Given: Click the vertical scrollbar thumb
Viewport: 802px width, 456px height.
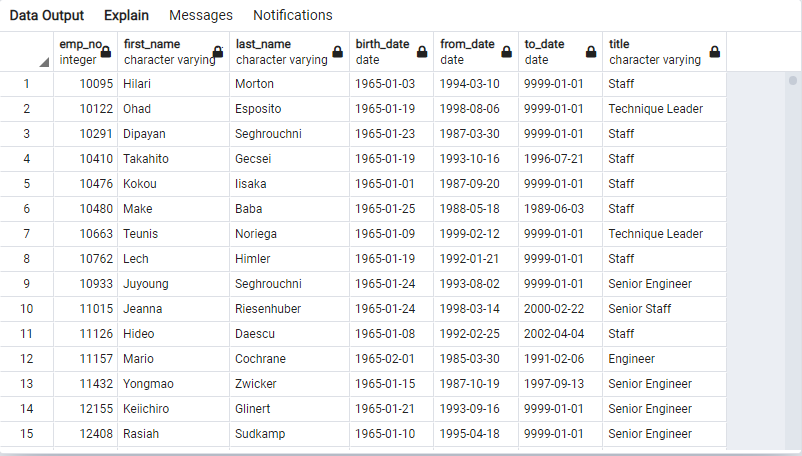Looking at the screenshot, I should 793,80.
